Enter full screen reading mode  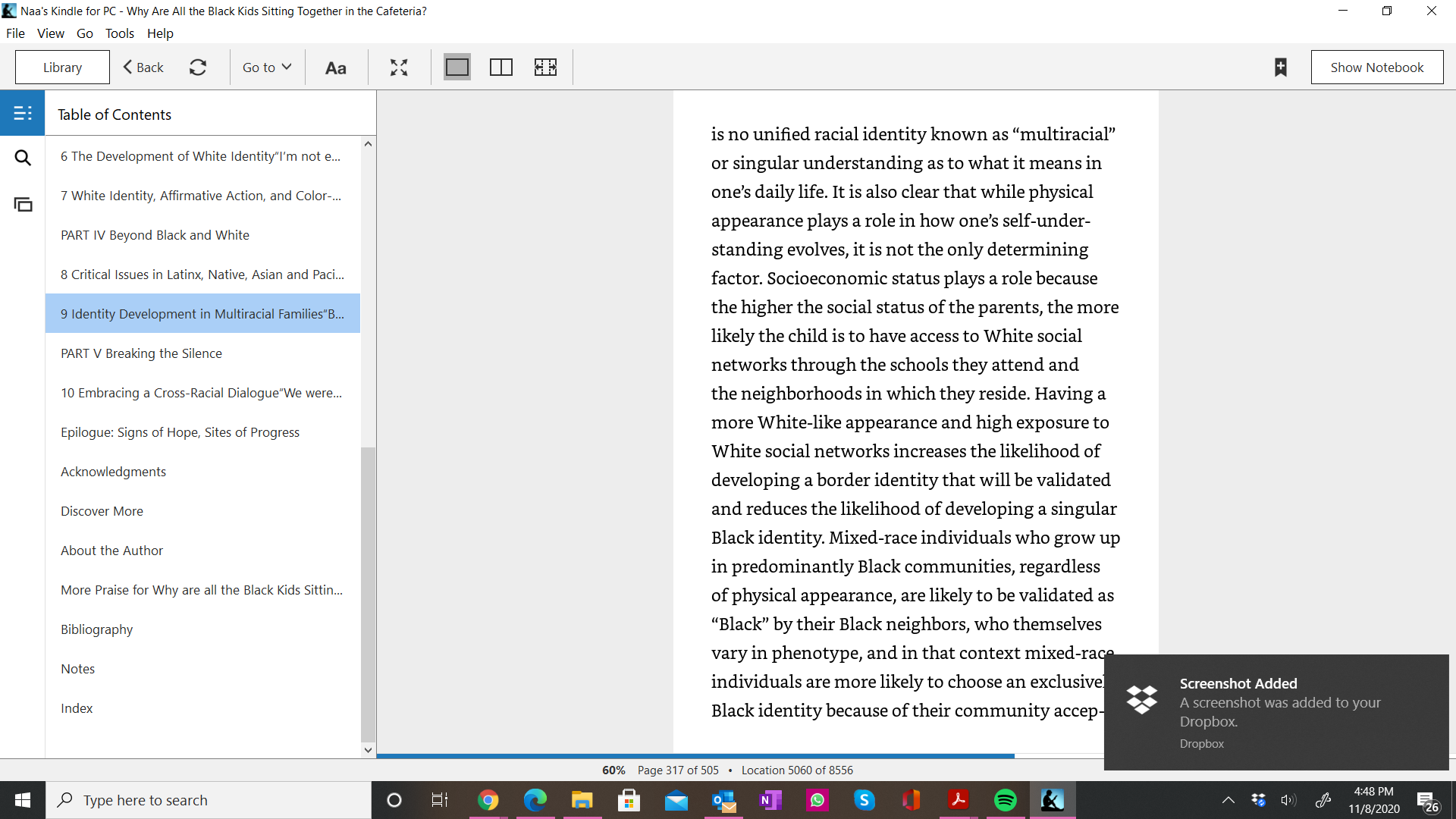(399, 67)
